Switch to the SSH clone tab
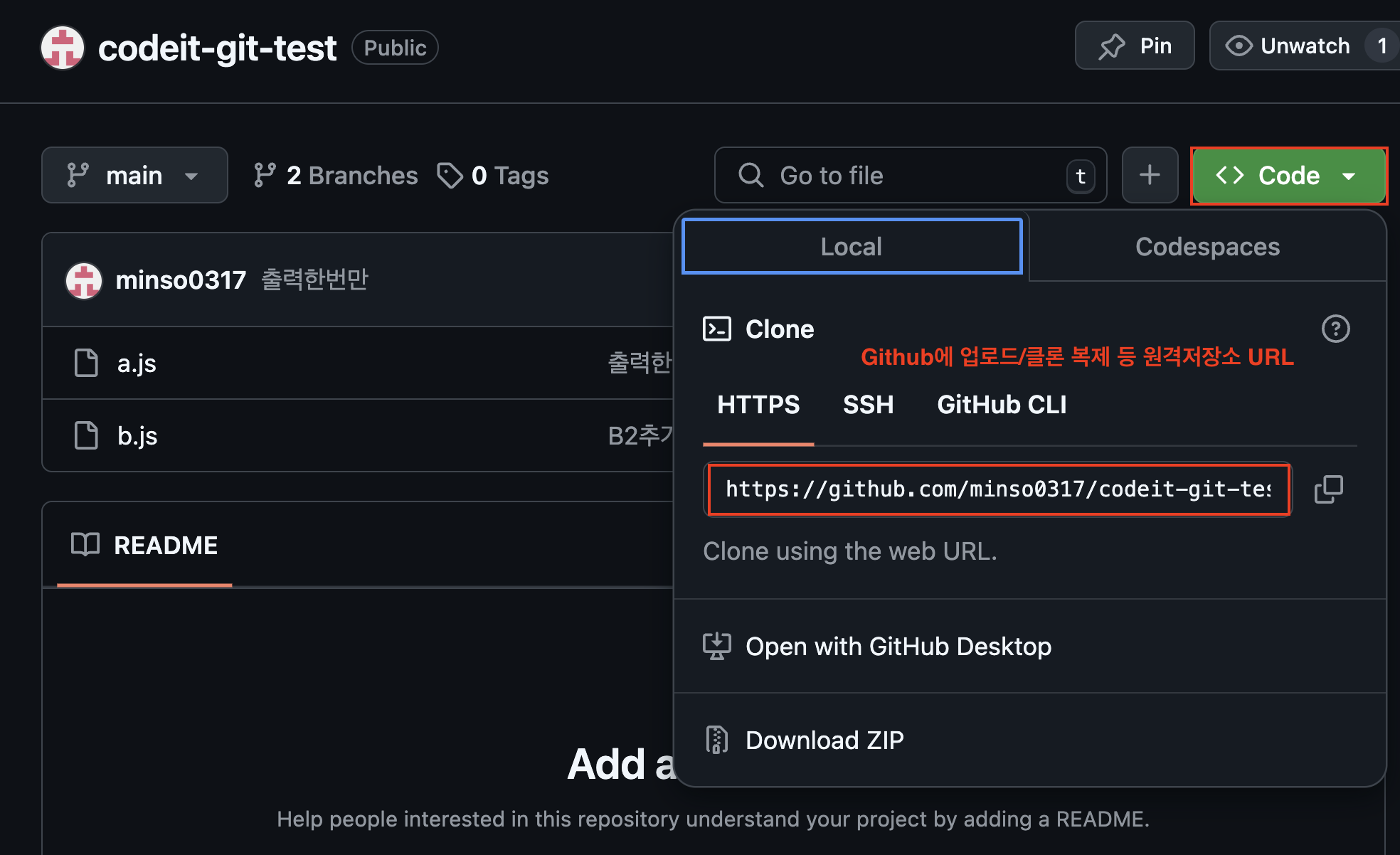 point(868,404)
